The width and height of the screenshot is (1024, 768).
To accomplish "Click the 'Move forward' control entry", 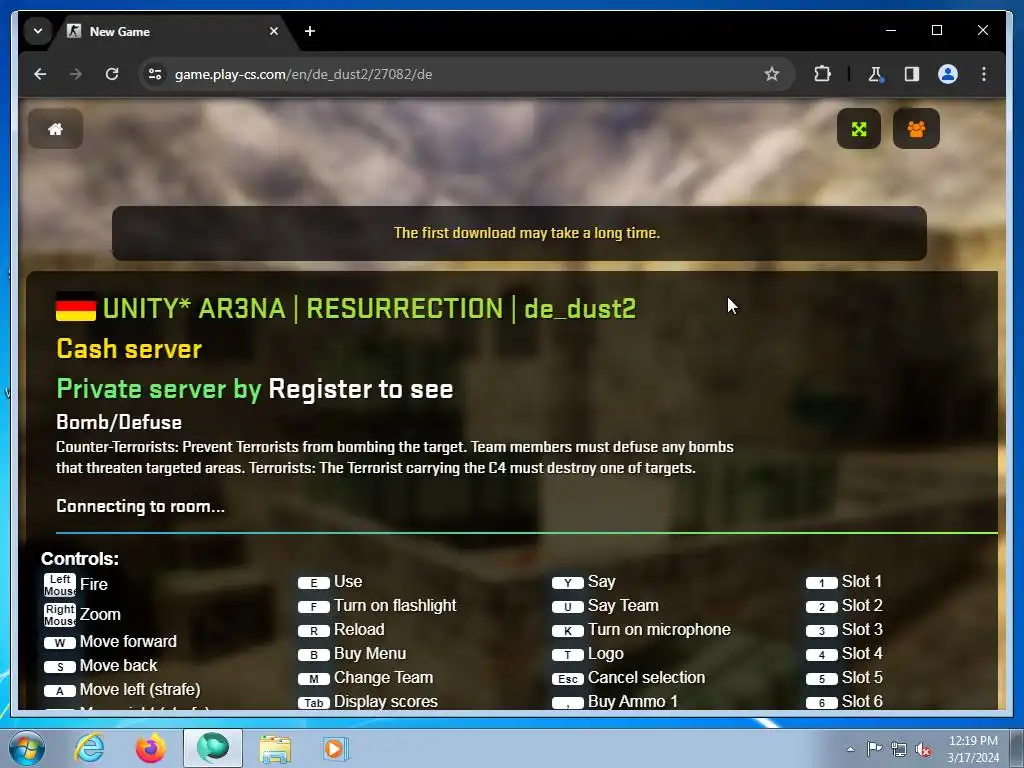I will coord(110,641).
